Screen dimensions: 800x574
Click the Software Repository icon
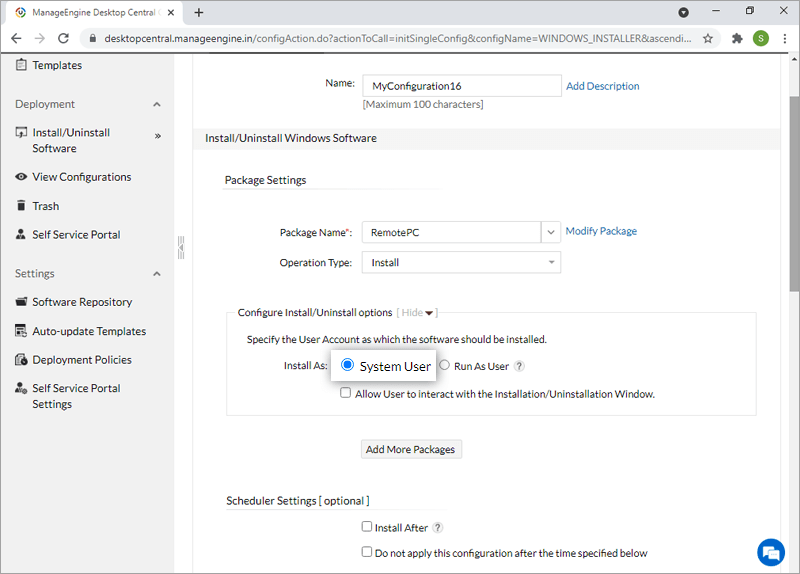21,302
